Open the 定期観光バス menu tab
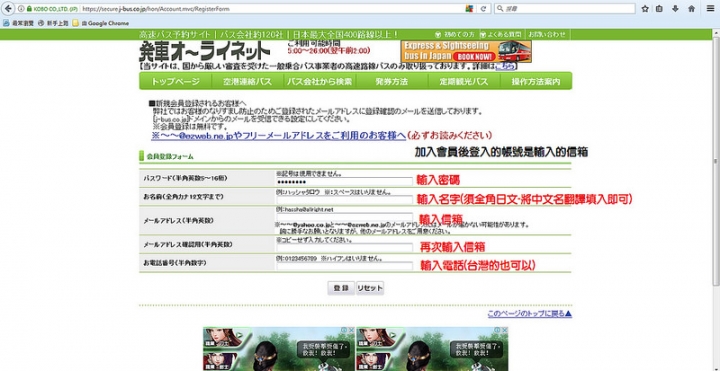Viewport: 720px width, 371px height. [x=463, y=82]
